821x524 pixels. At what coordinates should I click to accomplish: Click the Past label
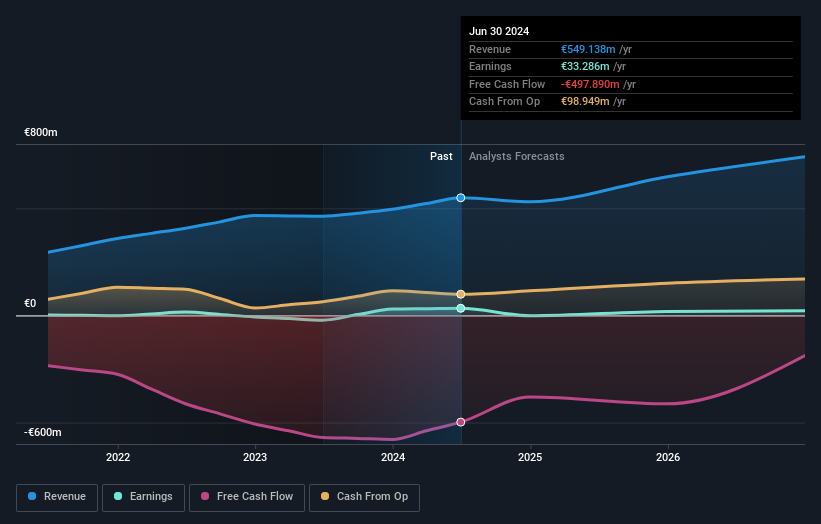(x=441, y=156)
